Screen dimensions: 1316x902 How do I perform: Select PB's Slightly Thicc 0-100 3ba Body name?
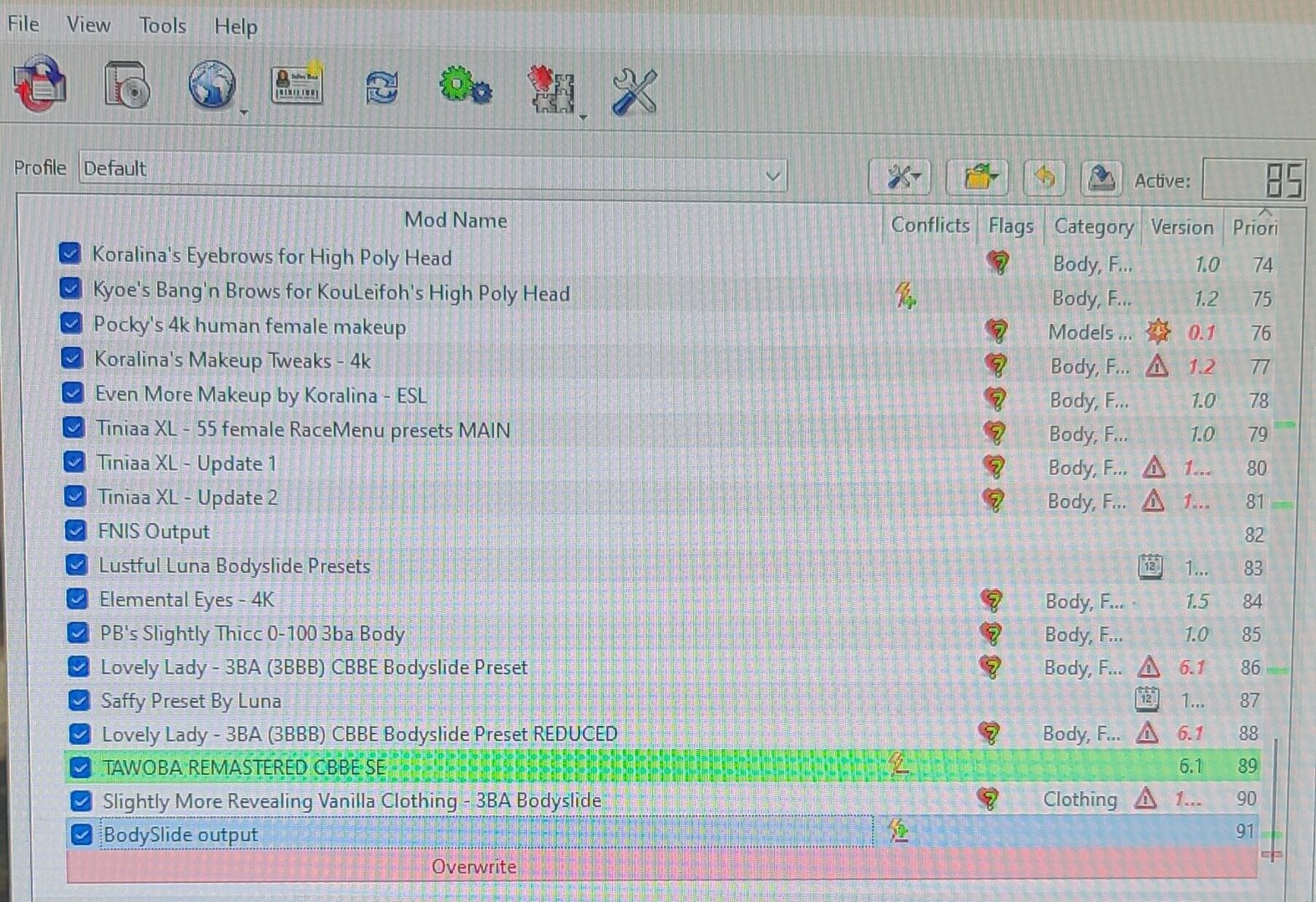click(x=252, y=633)
